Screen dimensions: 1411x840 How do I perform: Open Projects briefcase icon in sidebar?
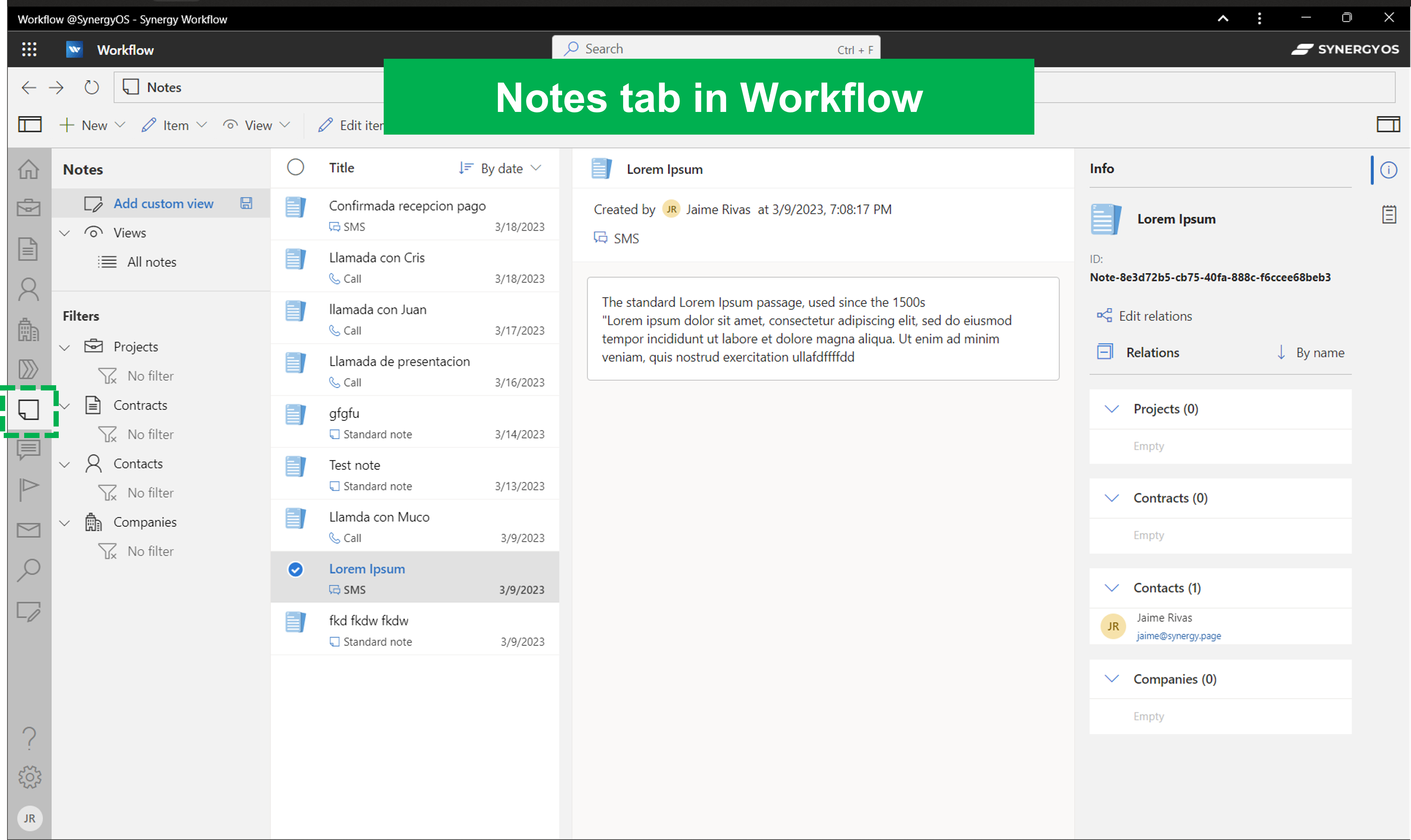click(x=29, y=208)
